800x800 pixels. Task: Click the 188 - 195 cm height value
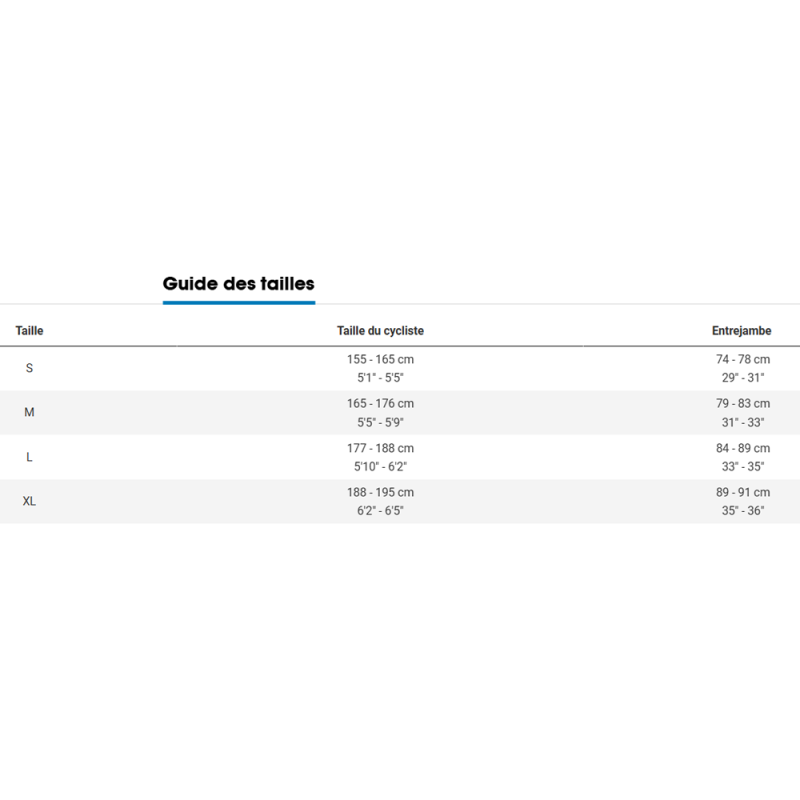tap(380, 492)
